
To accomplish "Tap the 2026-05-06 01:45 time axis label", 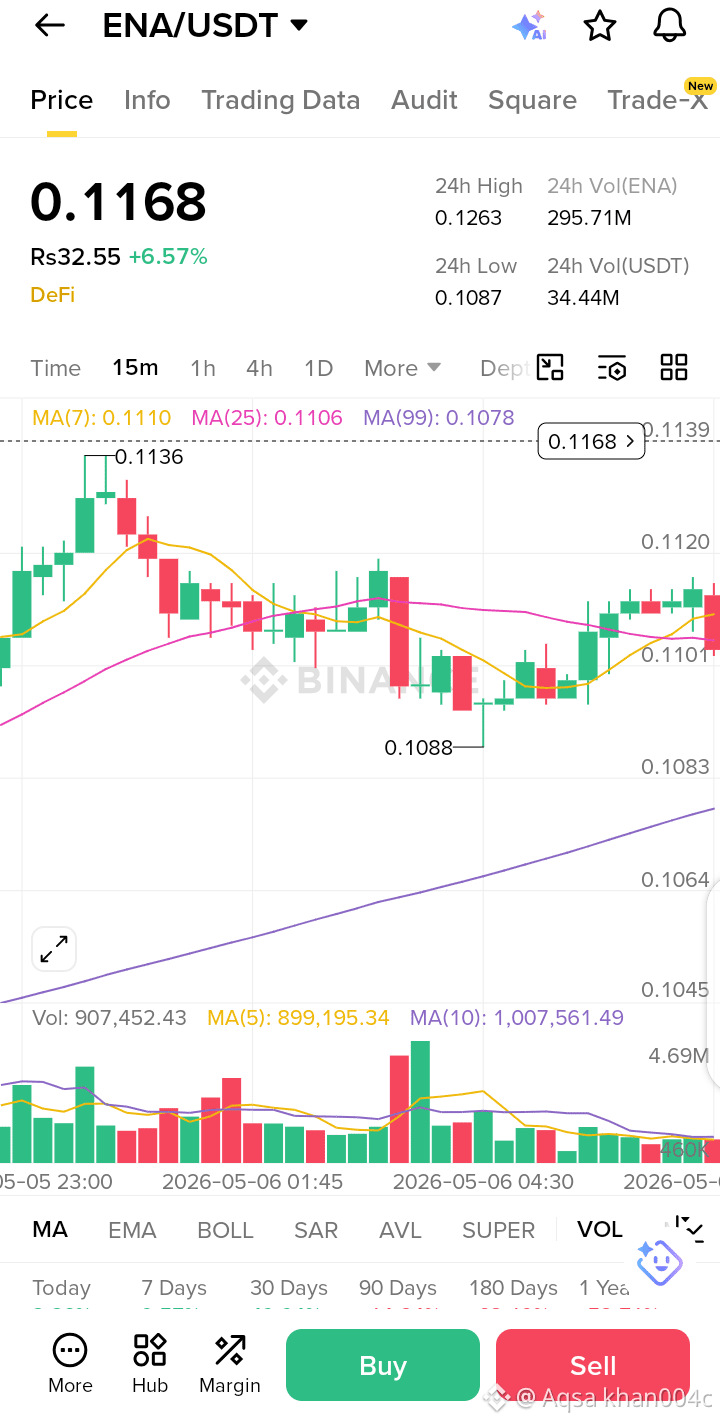I will 252,1181.
